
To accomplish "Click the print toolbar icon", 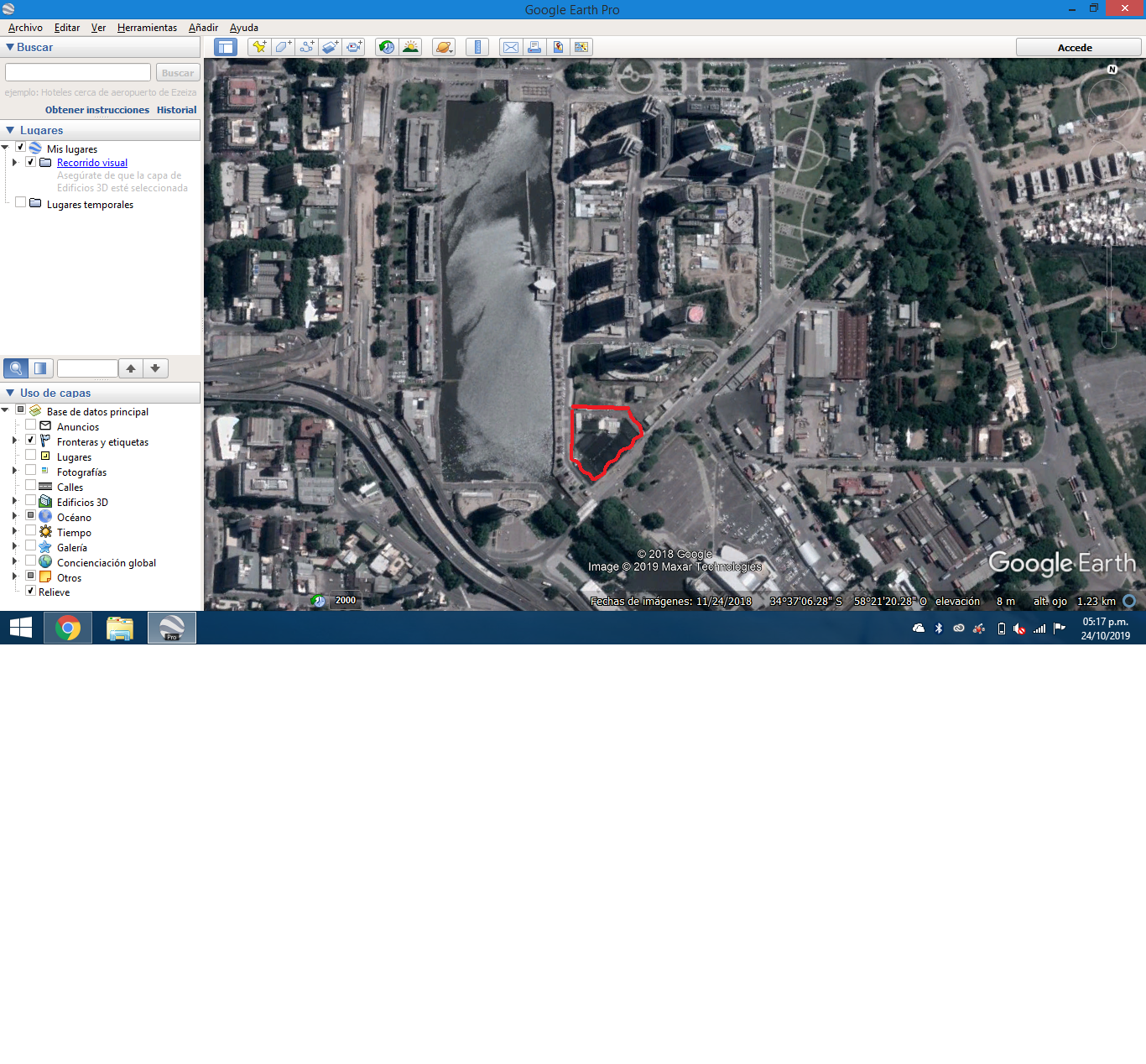I will tap(534, 47).
